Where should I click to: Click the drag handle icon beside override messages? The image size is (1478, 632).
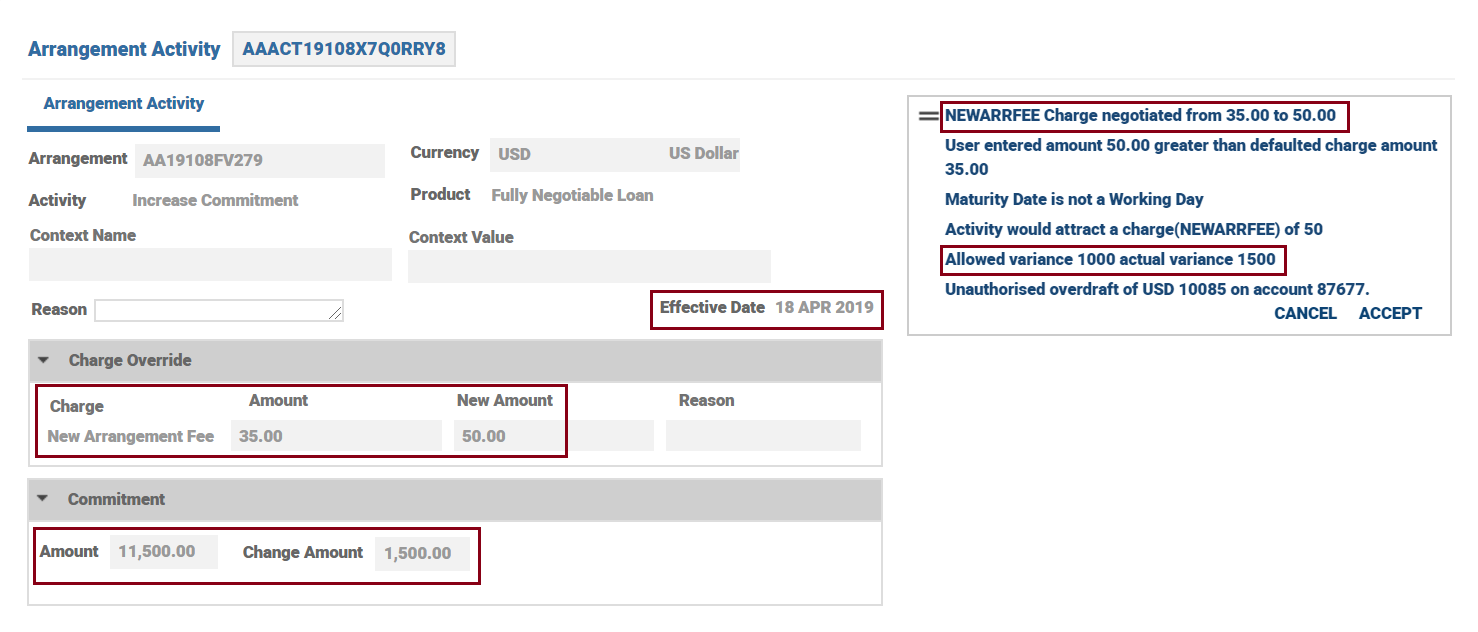pyautogui.click(x=928, y=116)
